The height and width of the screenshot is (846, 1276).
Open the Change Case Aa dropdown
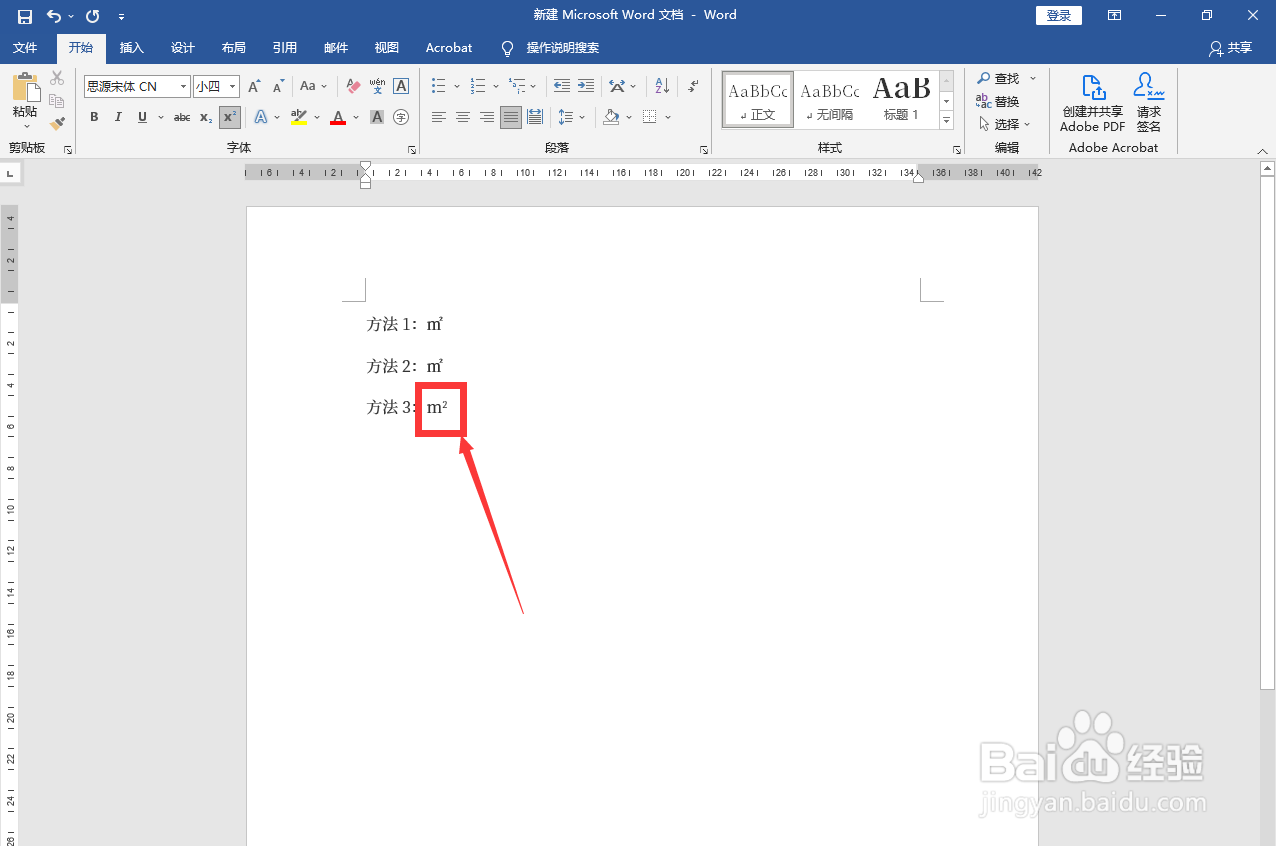(x=313, y=86)
